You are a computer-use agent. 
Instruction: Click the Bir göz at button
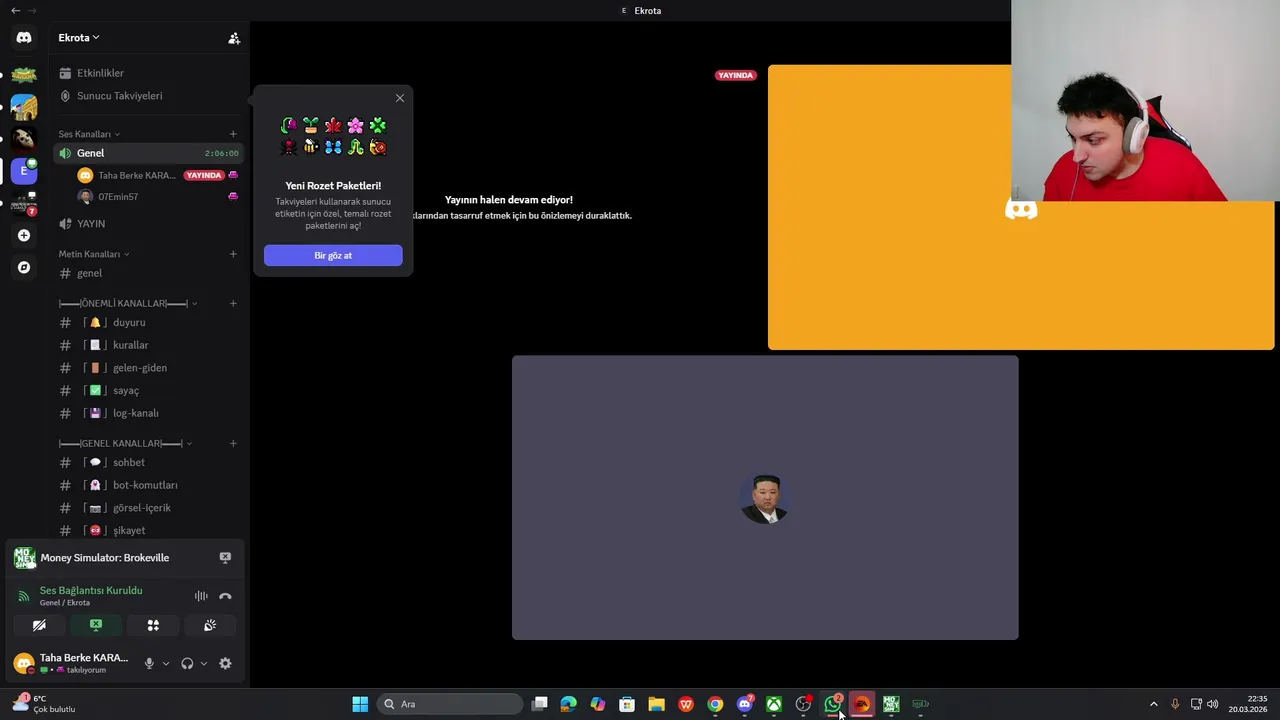(333, 255)
